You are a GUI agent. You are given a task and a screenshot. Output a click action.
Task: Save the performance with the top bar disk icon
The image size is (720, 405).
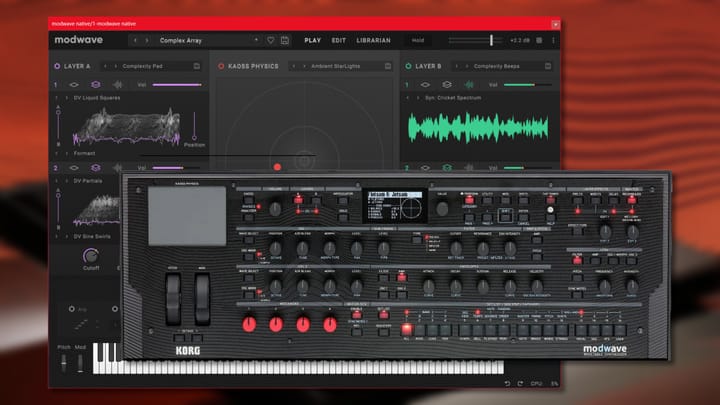[x=285, y=40]
